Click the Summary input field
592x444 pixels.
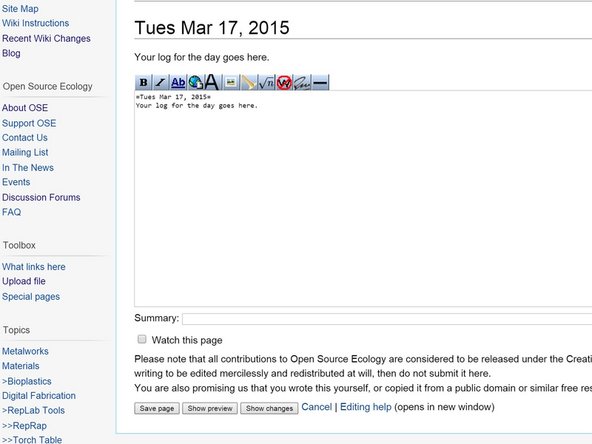point(387,319)
